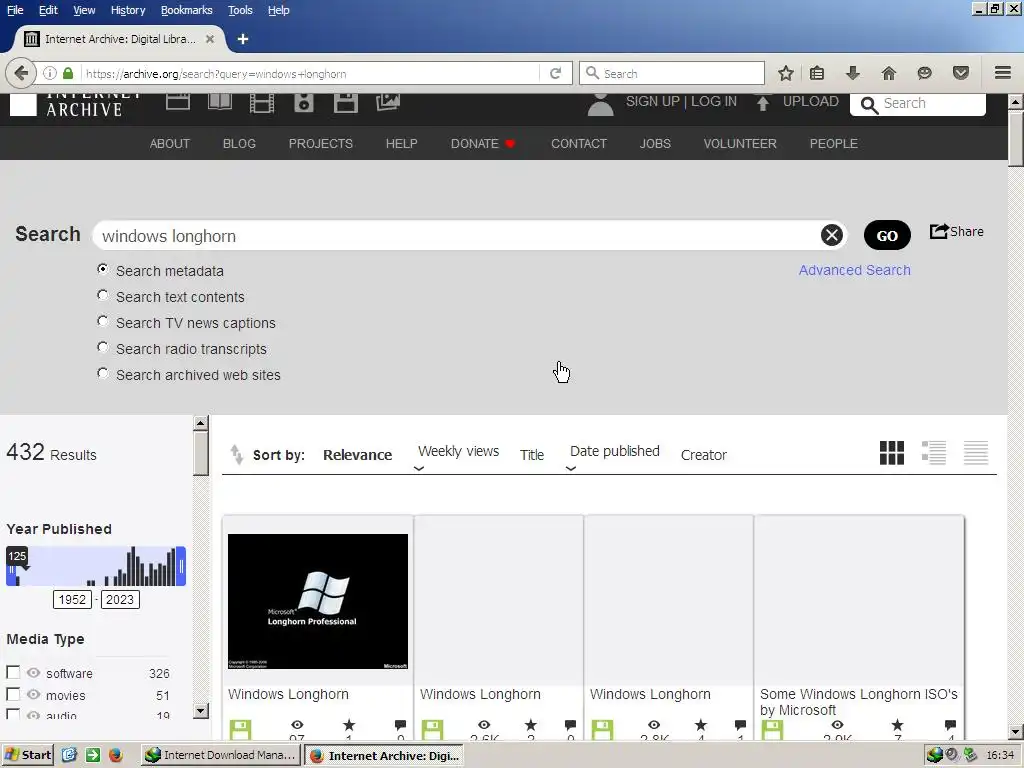Go to Firefox home page icon
Screen dimensions: 1024x768
(889, 73)
